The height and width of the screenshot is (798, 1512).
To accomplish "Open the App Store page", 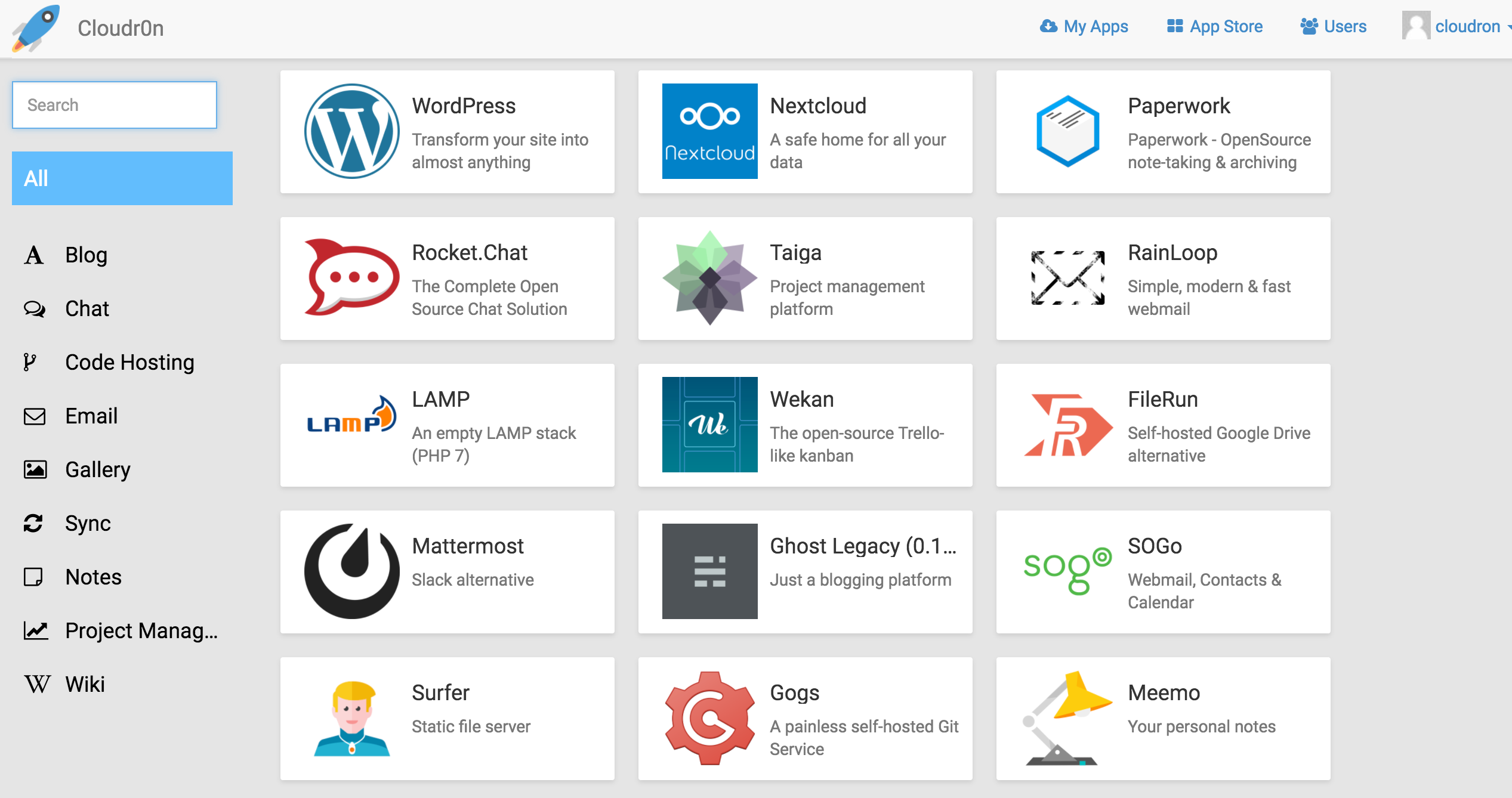I will [x=1215, y=27].
